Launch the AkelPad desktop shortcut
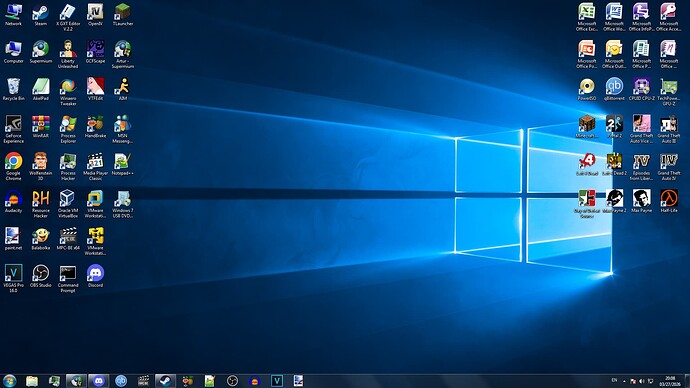 pyautogui.click(x=40, y=90)
